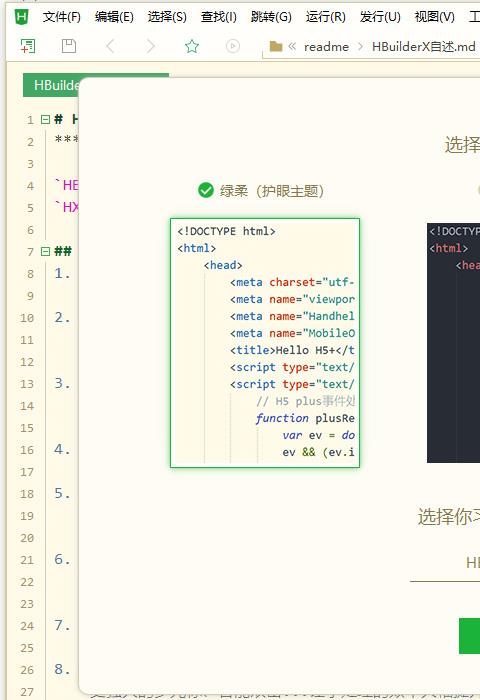This screenshot has height=700, width=480.
Task: Open the 运行(R) menu
Action: (326, 17)
